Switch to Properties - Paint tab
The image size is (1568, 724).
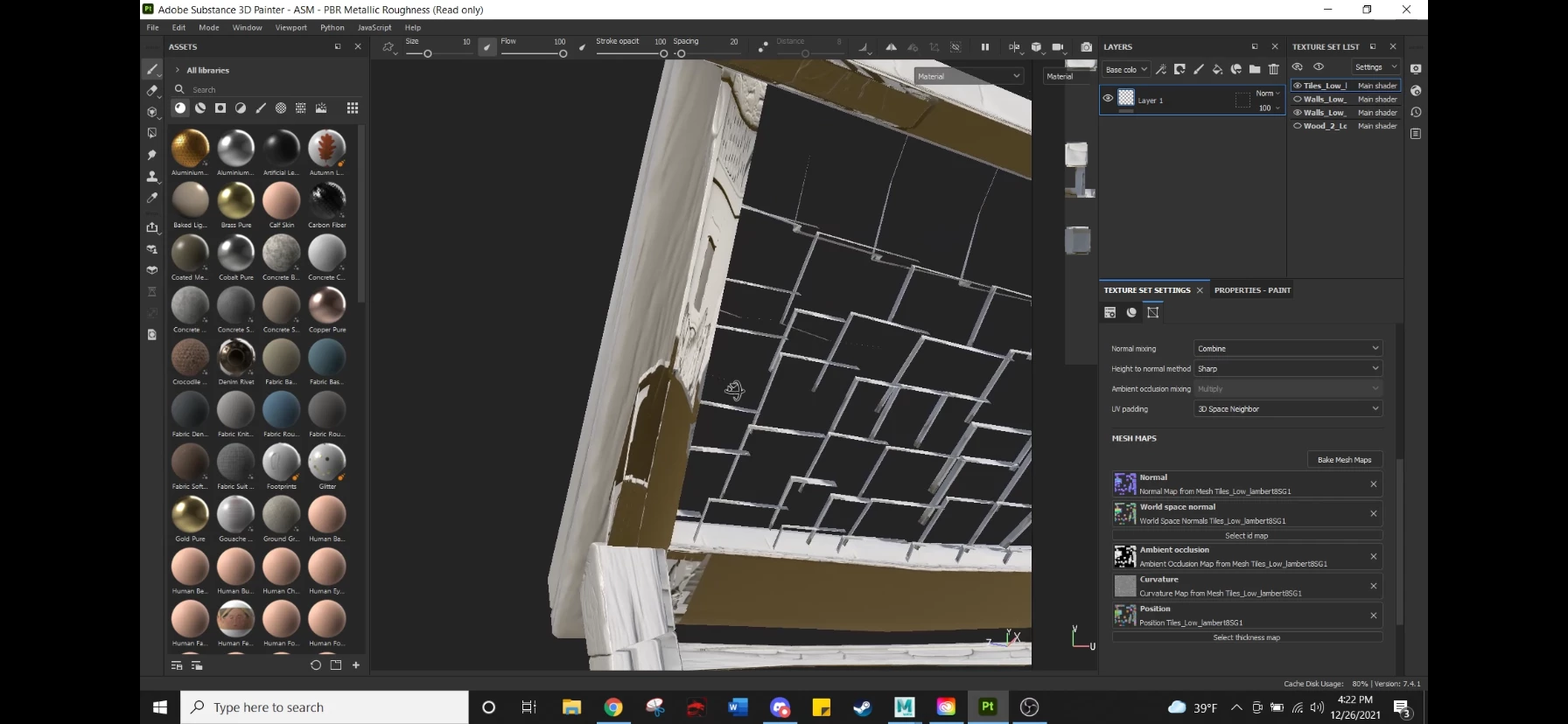1252,290
